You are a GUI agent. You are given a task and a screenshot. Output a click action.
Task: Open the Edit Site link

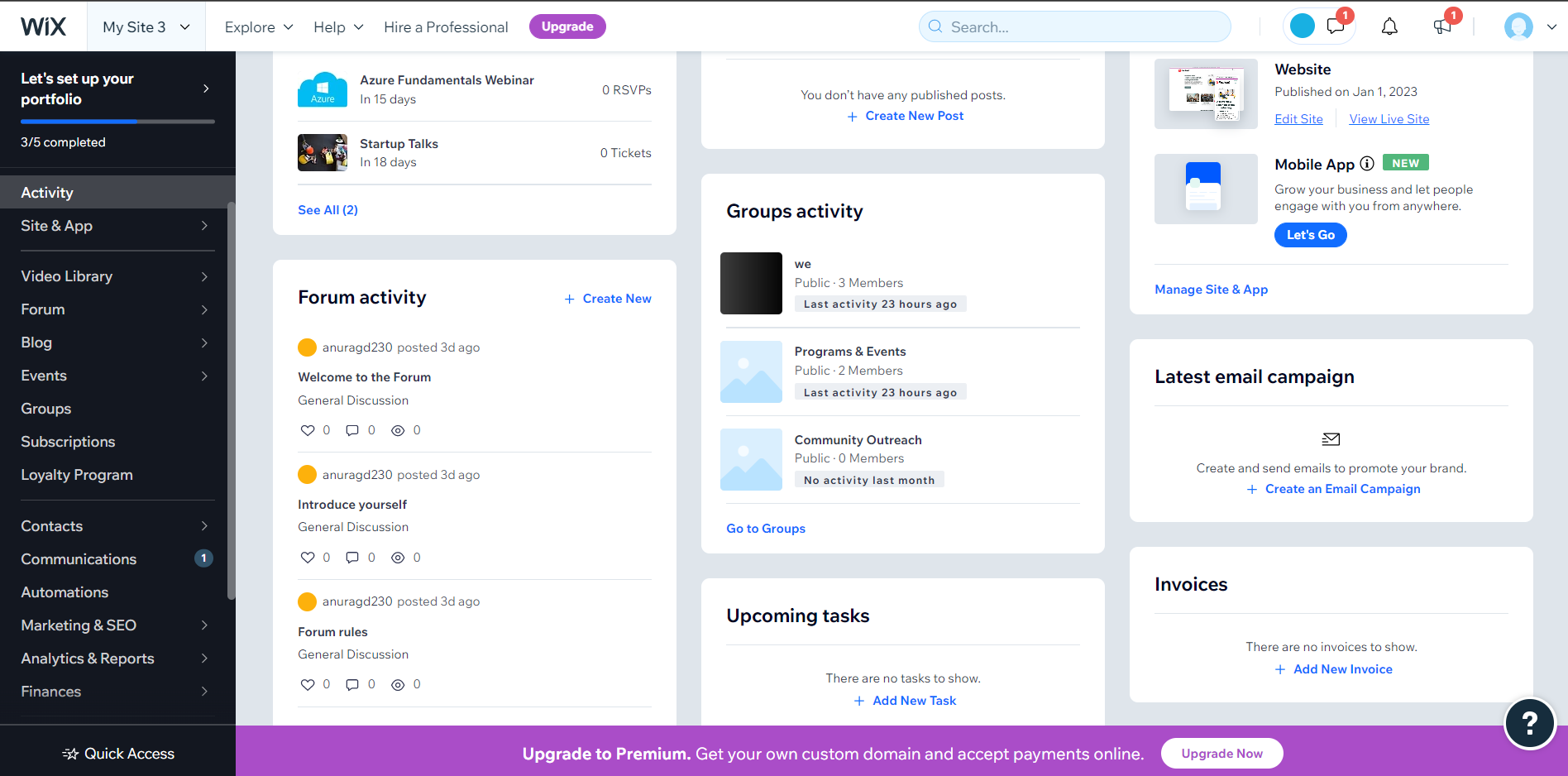(1298, 119)
